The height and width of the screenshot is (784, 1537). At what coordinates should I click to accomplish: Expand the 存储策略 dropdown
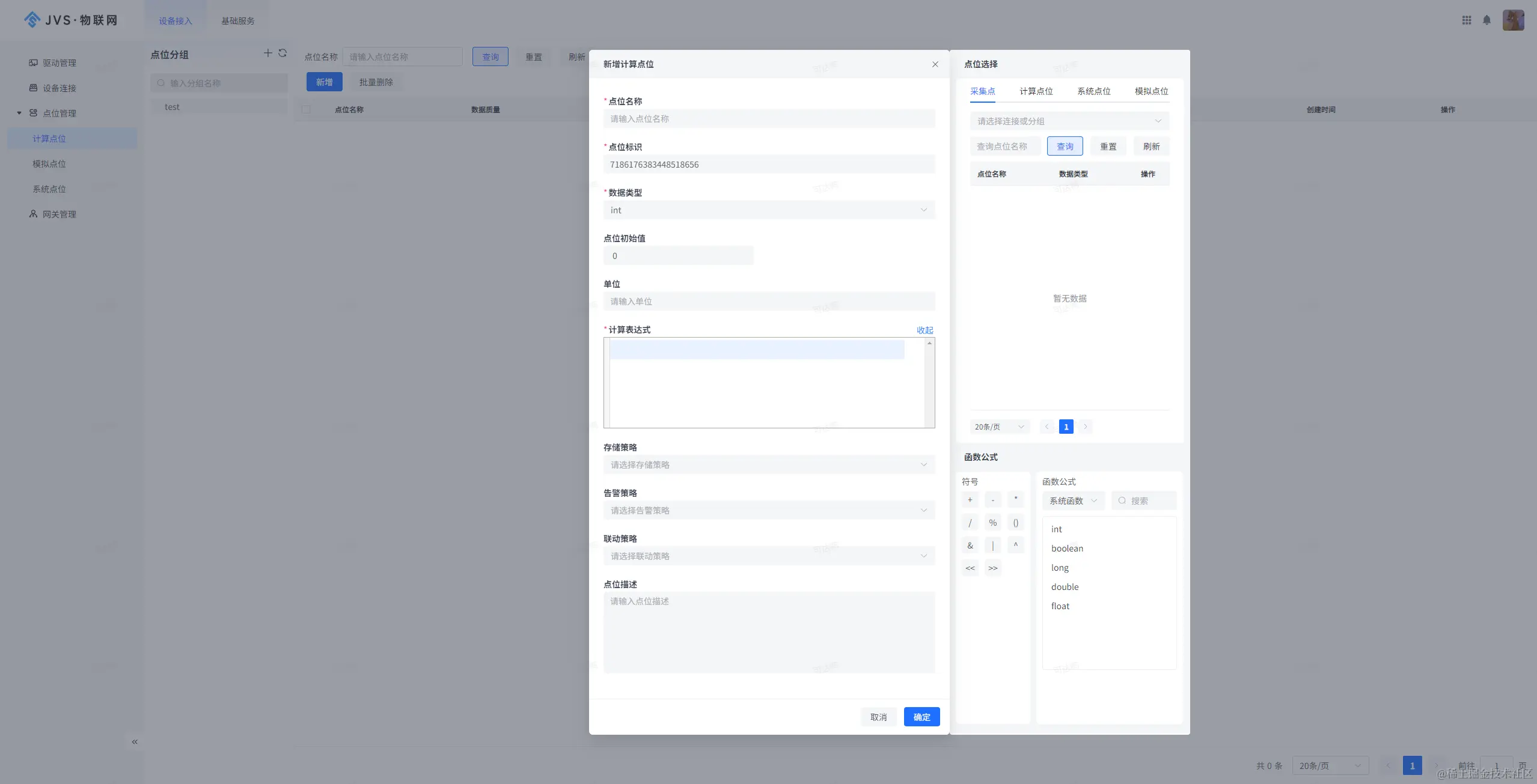point(768,465)
